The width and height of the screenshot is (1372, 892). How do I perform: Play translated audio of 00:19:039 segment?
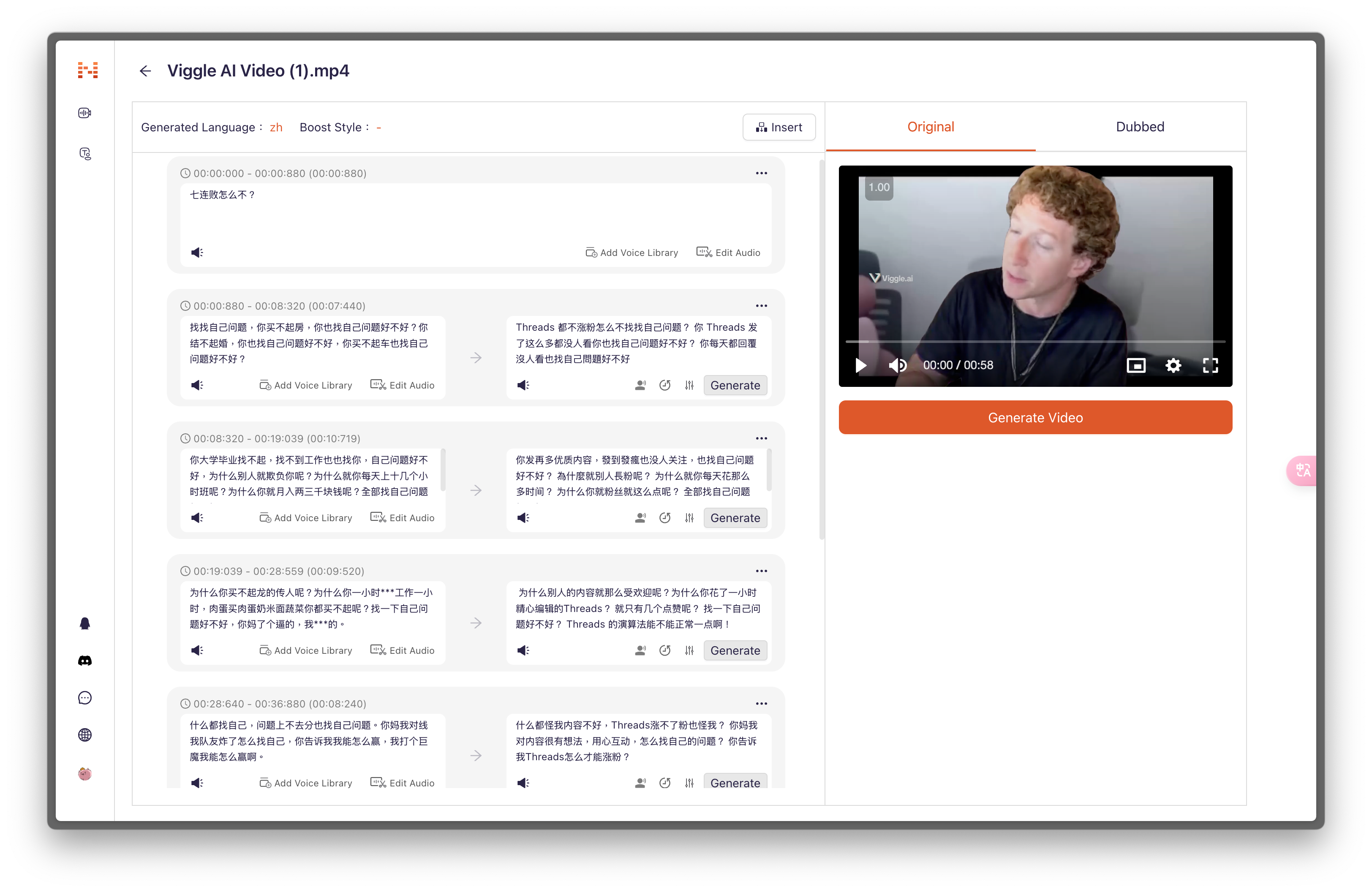pyautogui.click(x=523, y=650)
